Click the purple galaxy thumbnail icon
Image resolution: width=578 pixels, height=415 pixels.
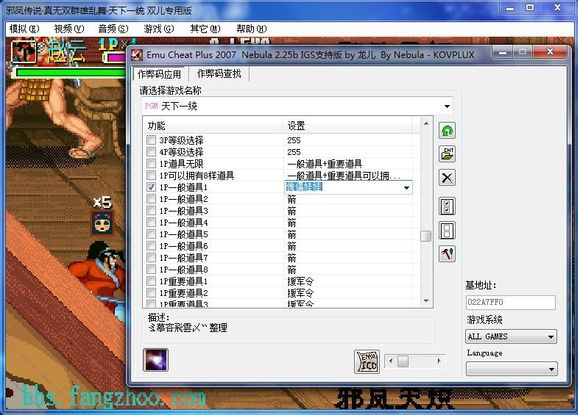click(x=156, y=360)
